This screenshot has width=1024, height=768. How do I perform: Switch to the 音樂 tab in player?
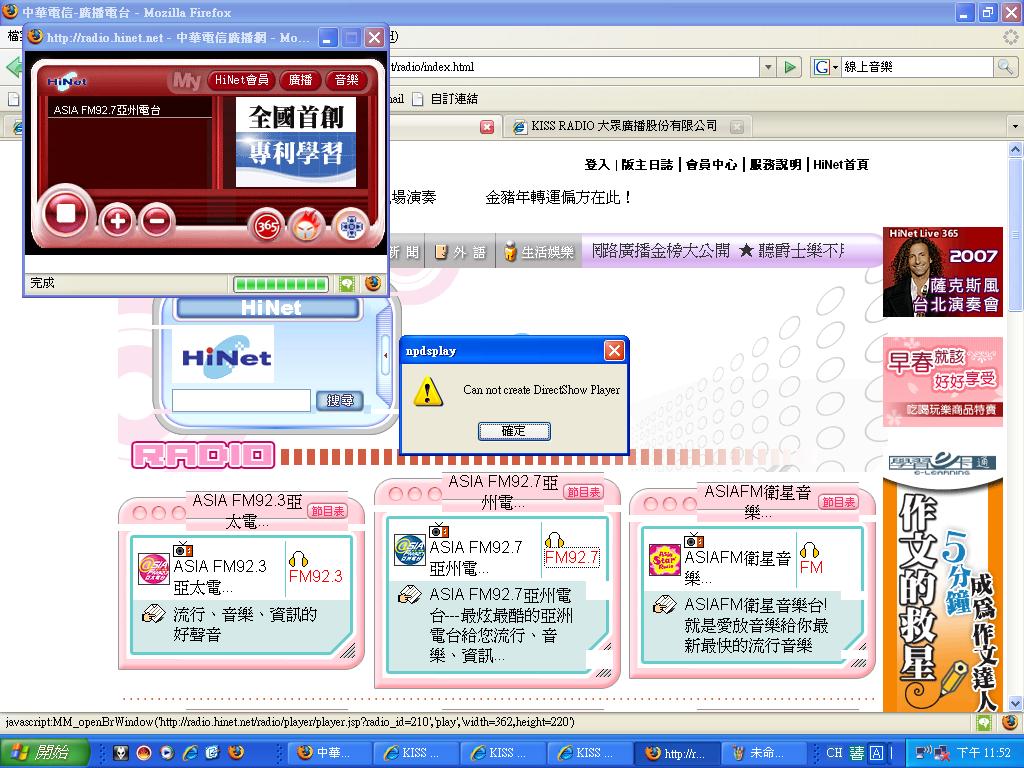pos(346,80)
